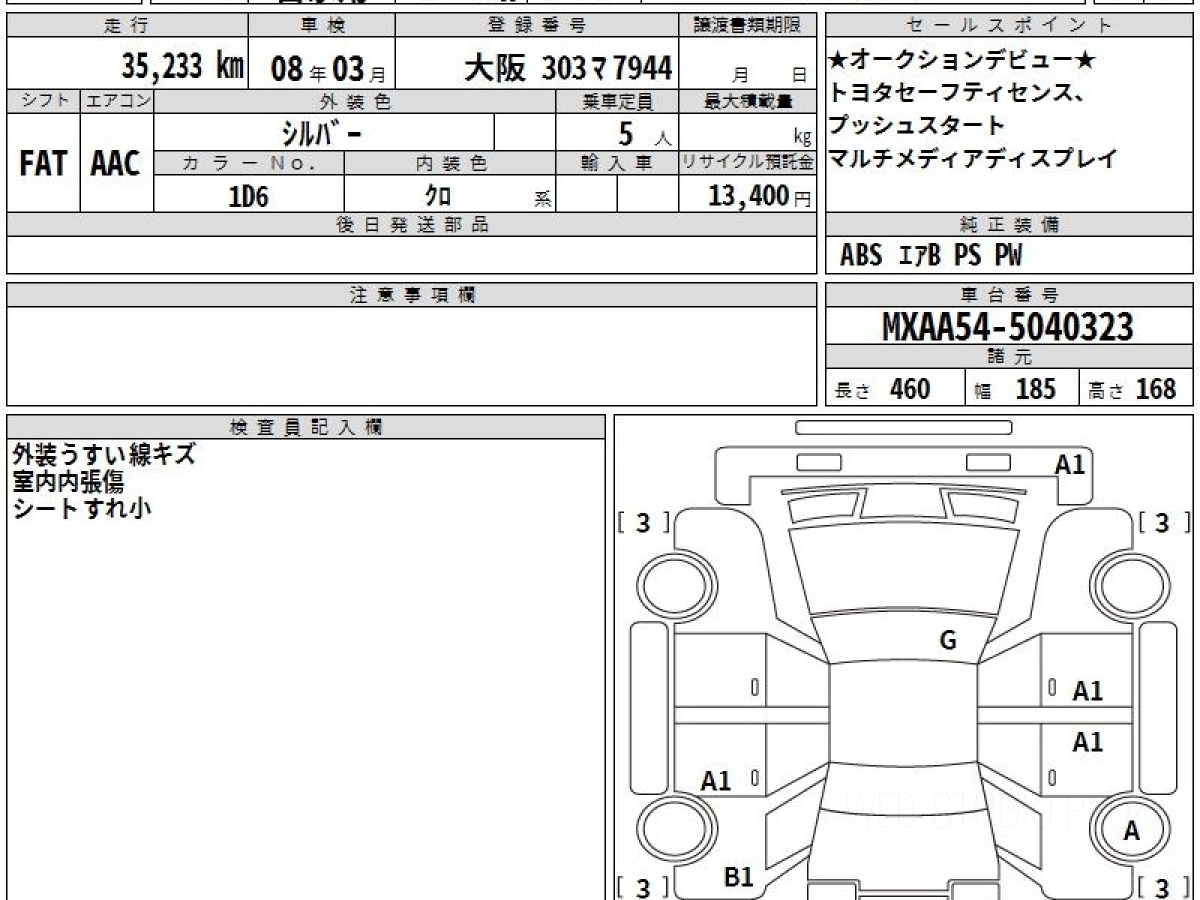Select the height value 高さ 168
Image resolution: width=1200 pixels, height=900 pixels.
coord(1132,389)
